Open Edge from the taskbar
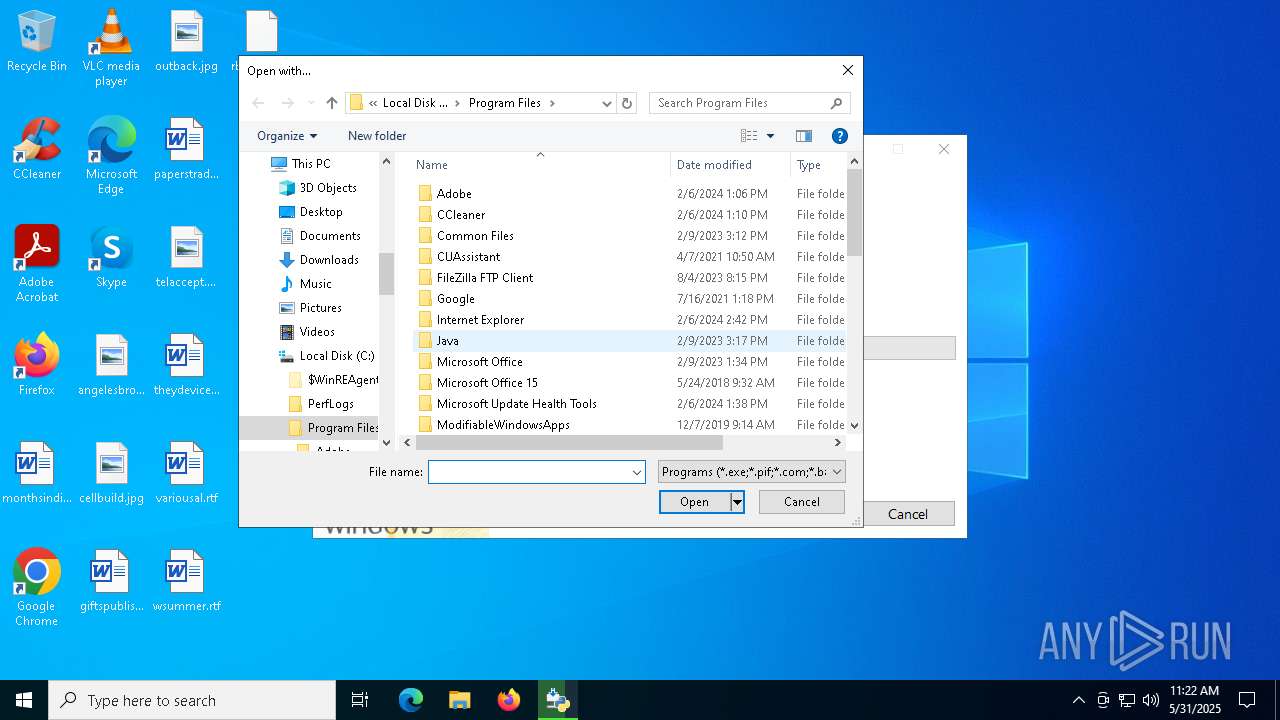1280x720 pixels. (410, 700)
